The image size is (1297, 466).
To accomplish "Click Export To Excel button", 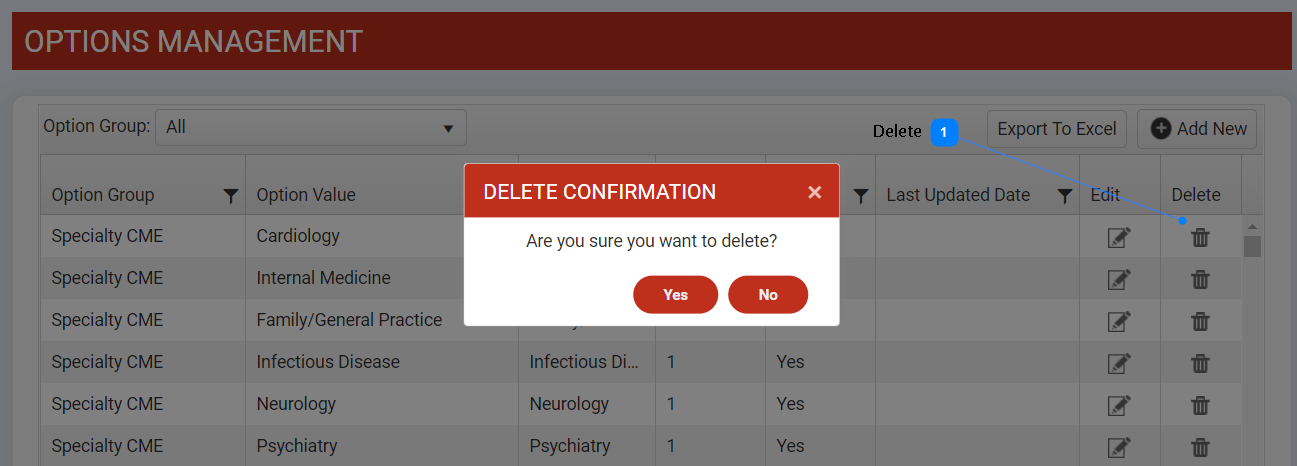I will coord(1056,129).
